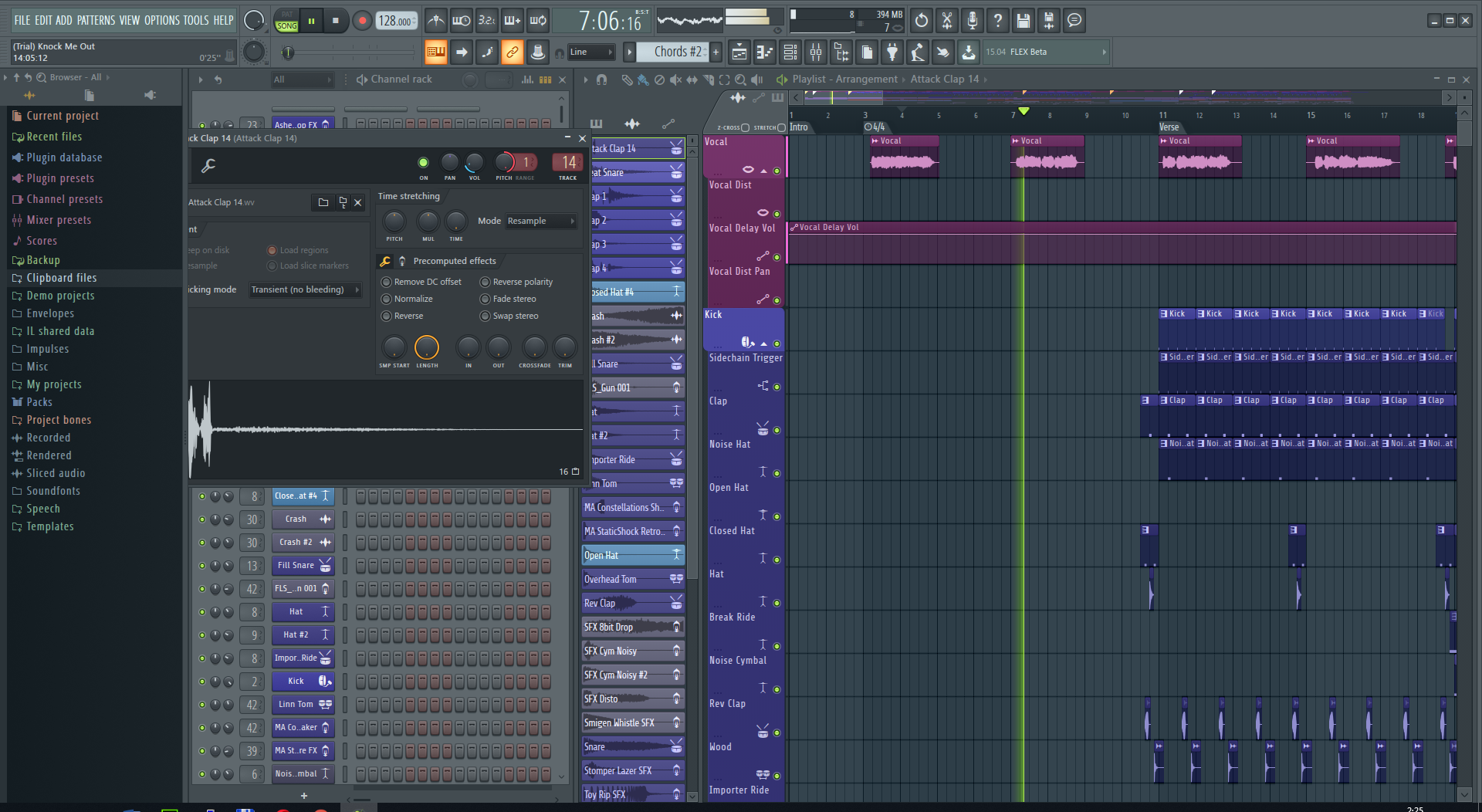Open the Plugin database browser folder
The width and height of the screenshot is (1482, 812).
tap(64, 157)
